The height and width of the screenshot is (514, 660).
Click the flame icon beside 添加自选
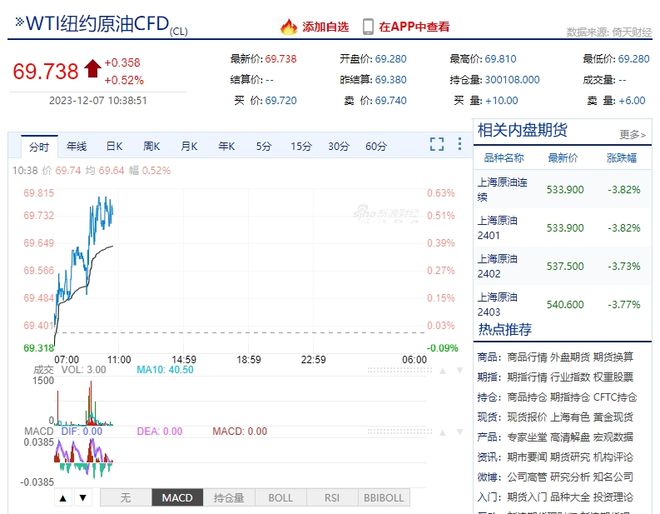(x=289, y=27)
